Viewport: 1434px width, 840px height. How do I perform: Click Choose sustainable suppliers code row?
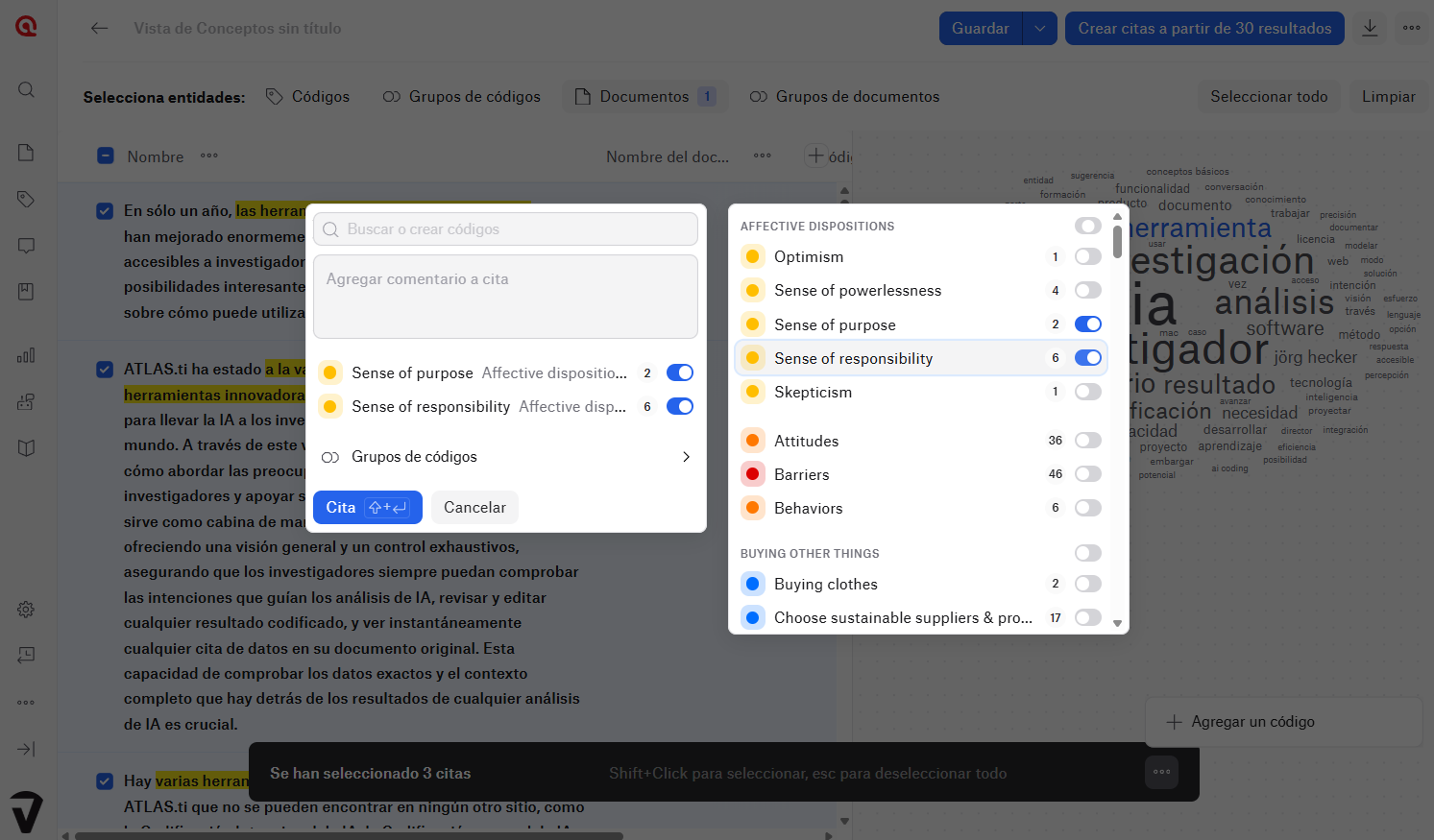tap(920, 617)
